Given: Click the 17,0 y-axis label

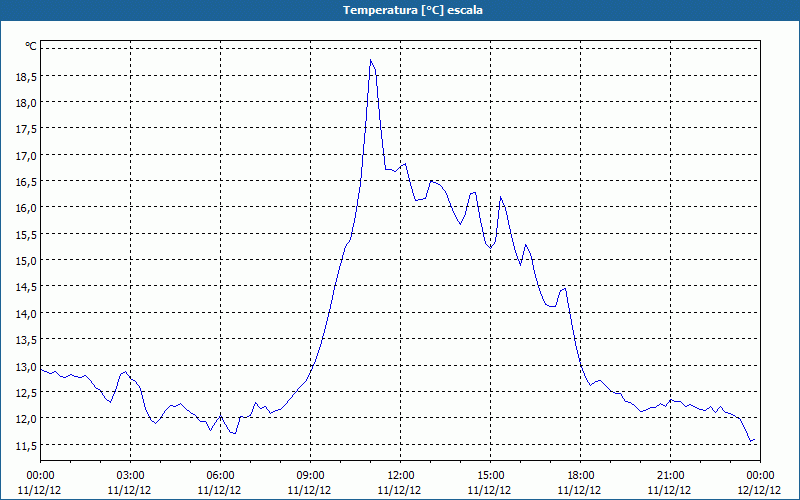Looking at the screenshot, I should [x=27, y=156].
